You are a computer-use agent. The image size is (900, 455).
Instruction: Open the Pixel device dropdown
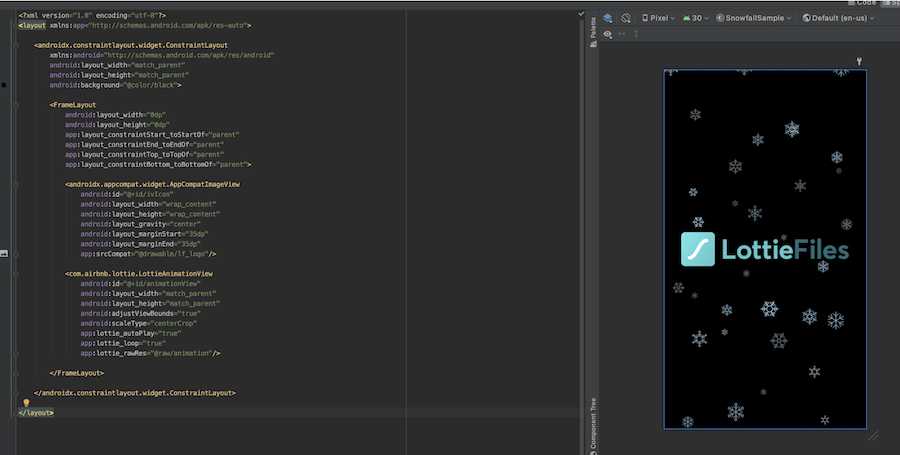pyautogui.click(x=658, y=18)
